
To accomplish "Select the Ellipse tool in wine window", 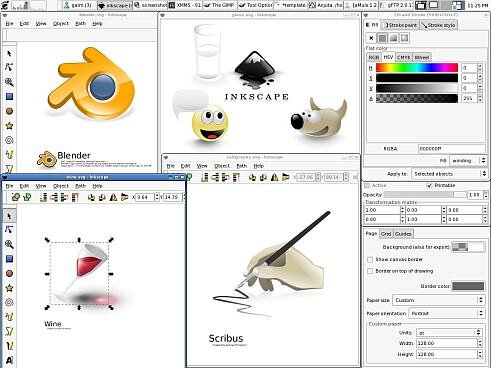I will pyautogui.click(x=9, y=273).
